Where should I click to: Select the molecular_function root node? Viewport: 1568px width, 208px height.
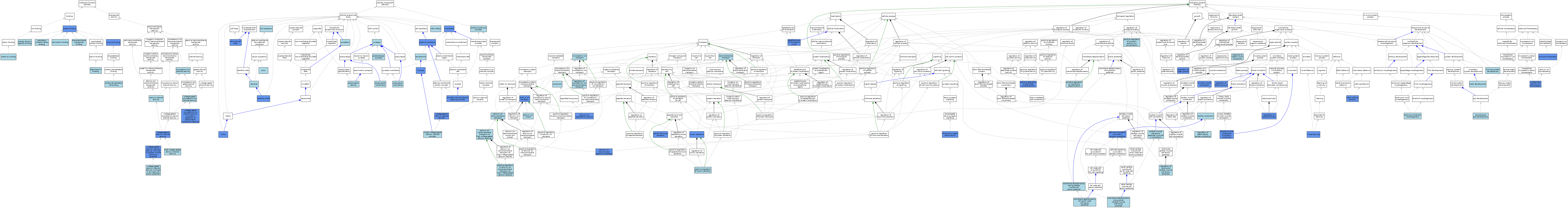pyautogui.click(x=87, y=4)
